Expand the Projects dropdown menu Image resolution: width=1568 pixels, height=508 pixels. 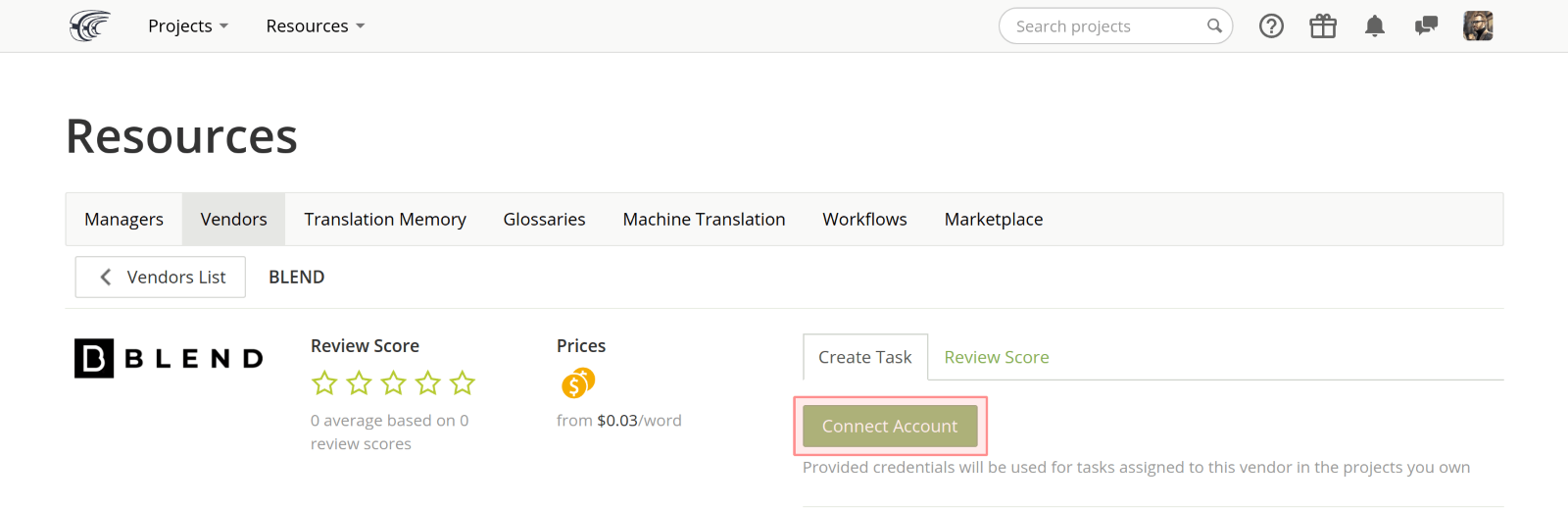[187, 26]
